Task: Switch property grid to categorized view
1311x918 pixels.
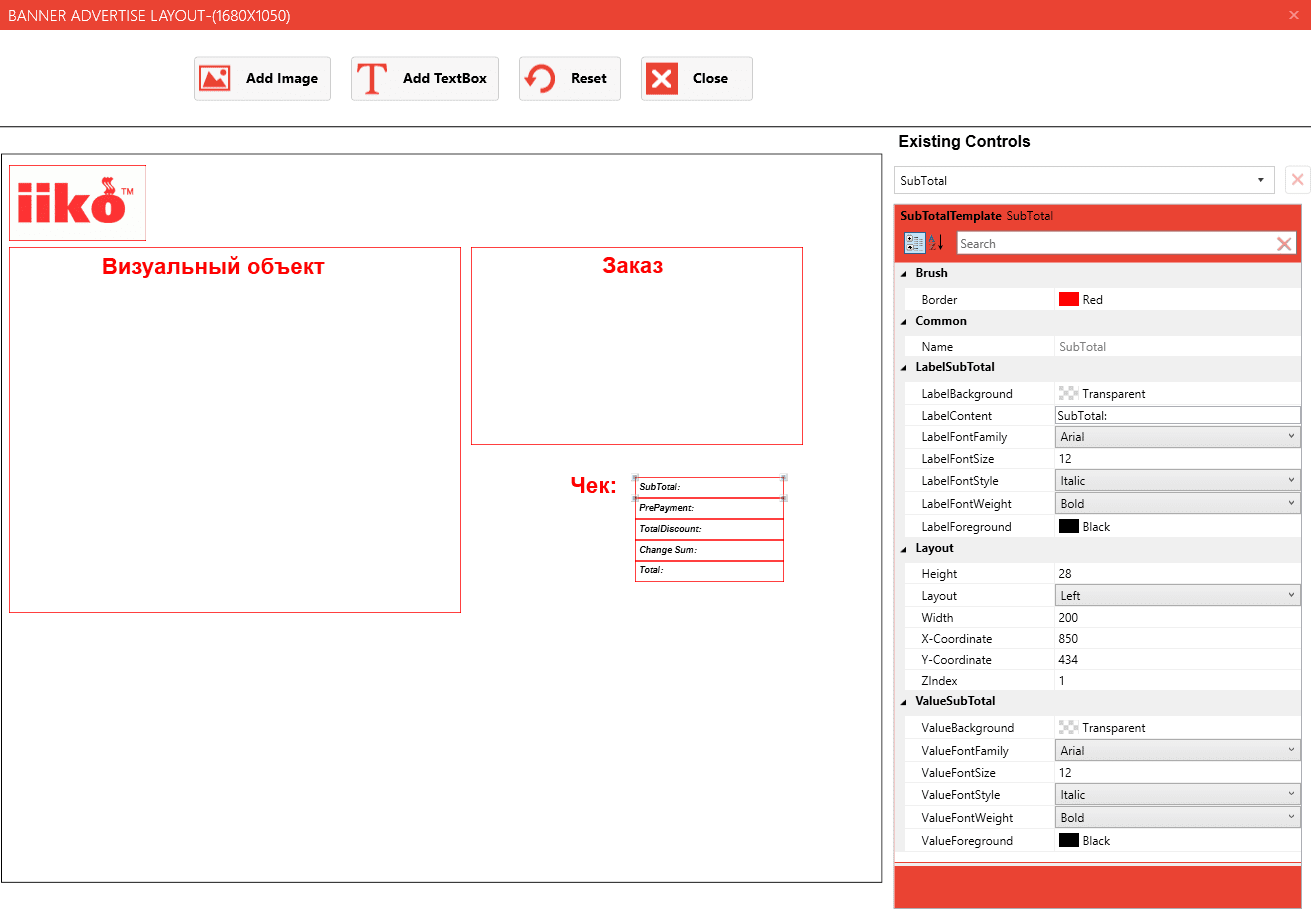Action: [914, 243]
